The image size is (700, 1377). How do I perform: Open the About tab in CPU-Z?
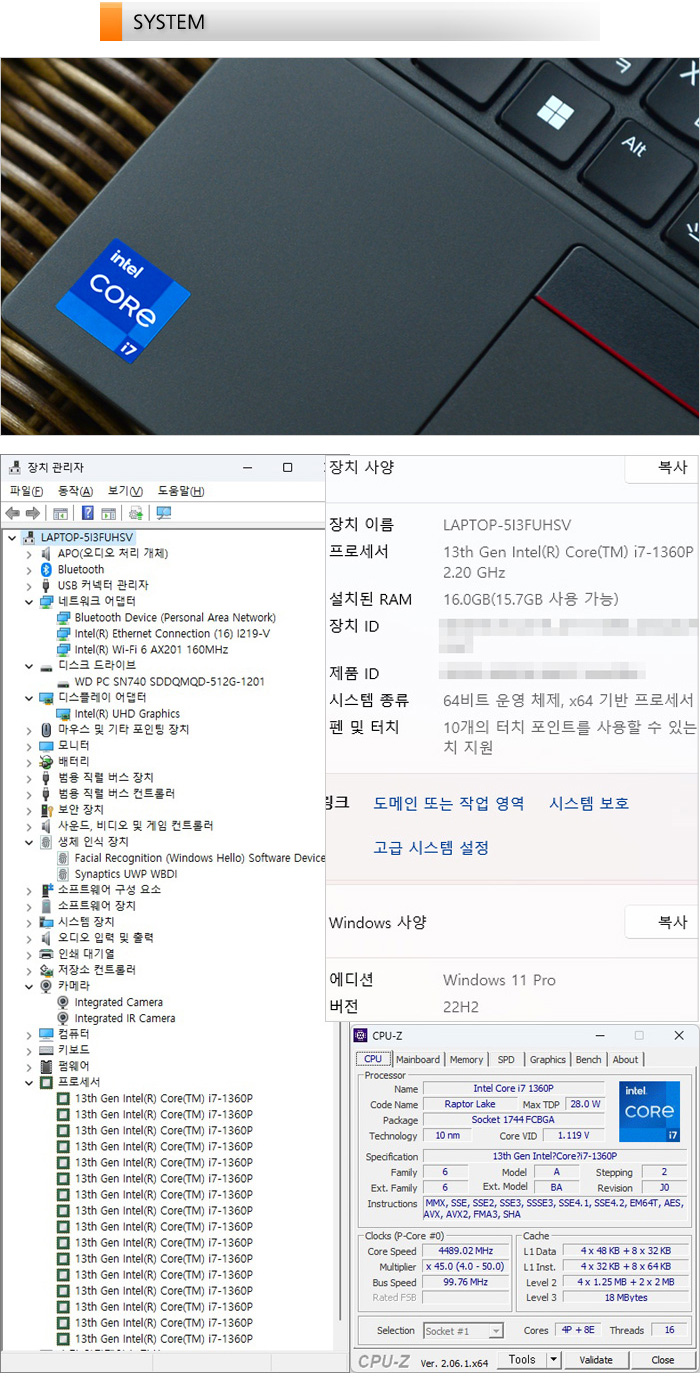[x=625, y=1059]
